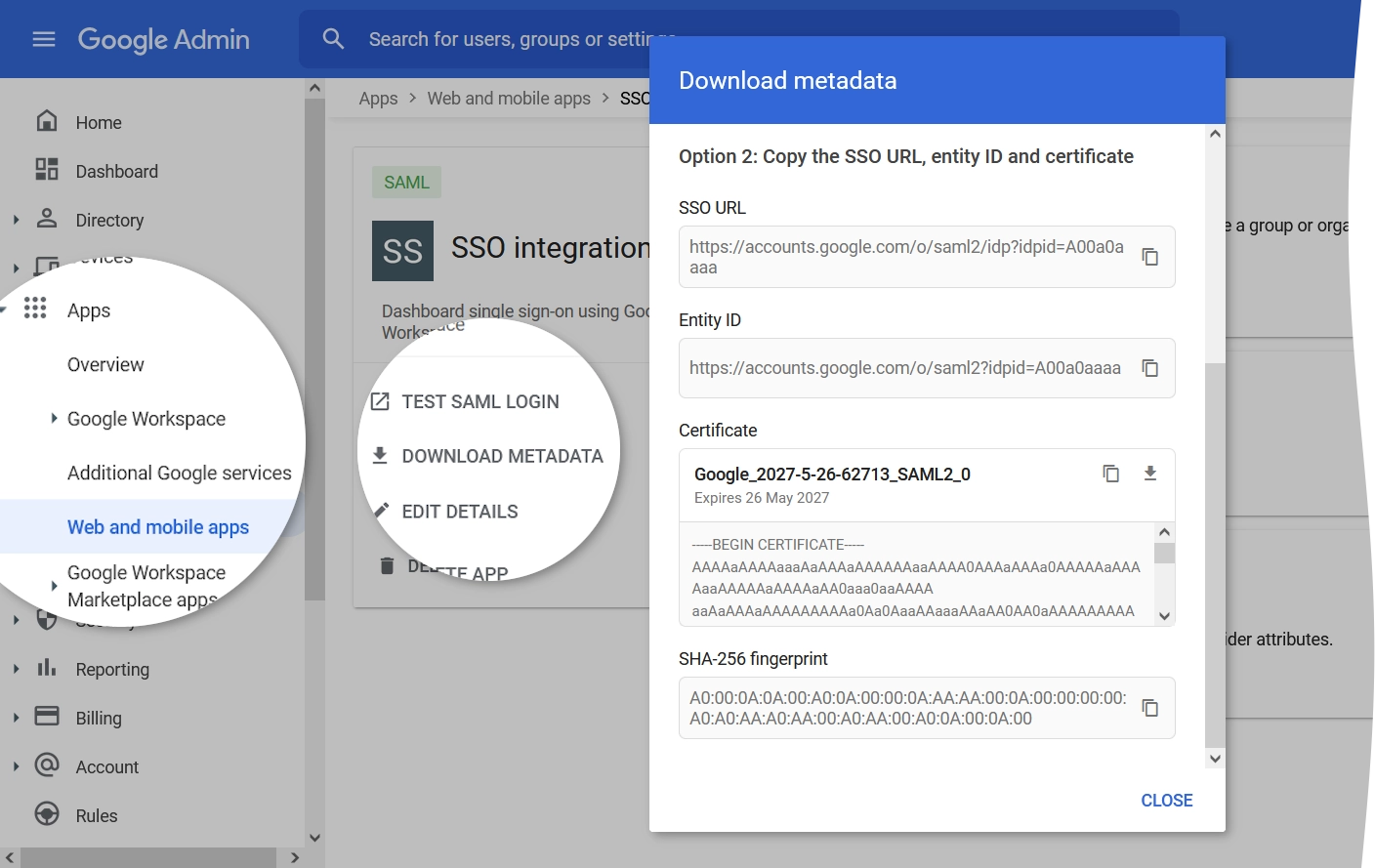Screen dimensions: 1375x868
Task: Click dialog scrollbar down arrow
Action: click(x=1215, y=759)
